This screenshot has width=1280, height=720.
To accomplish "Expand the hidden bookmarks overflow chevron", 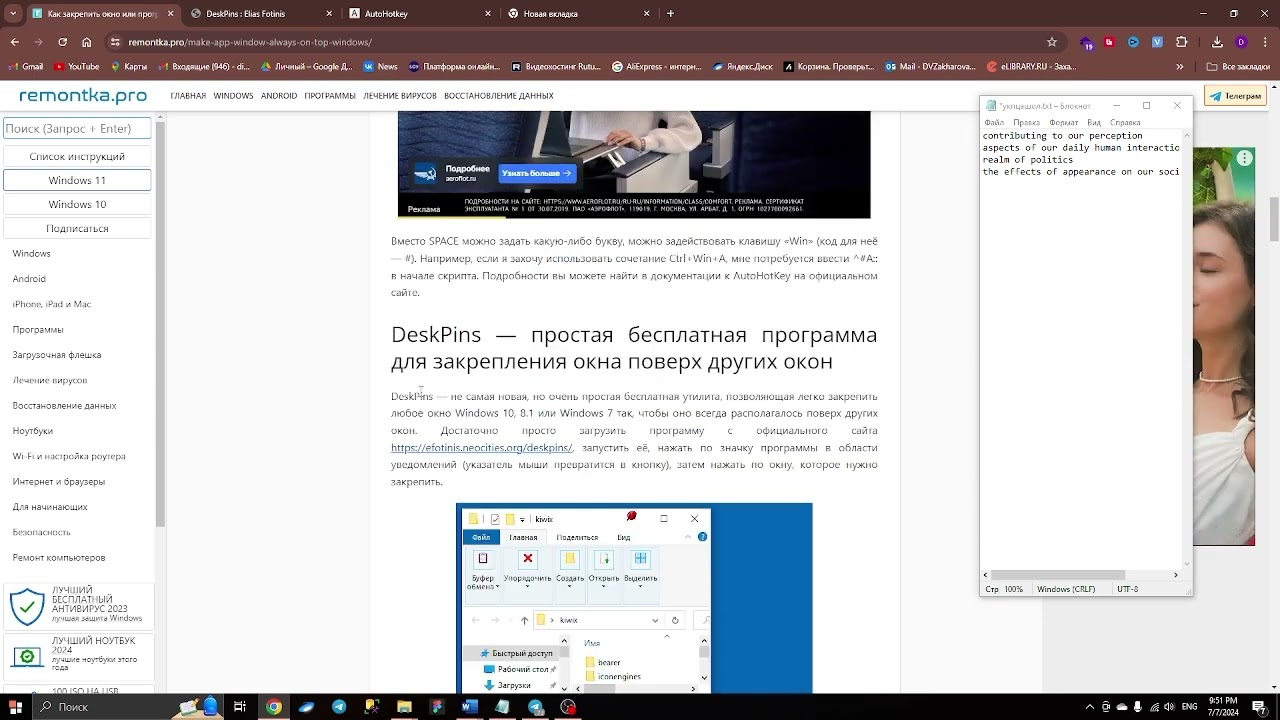I will coord(1180,67).
